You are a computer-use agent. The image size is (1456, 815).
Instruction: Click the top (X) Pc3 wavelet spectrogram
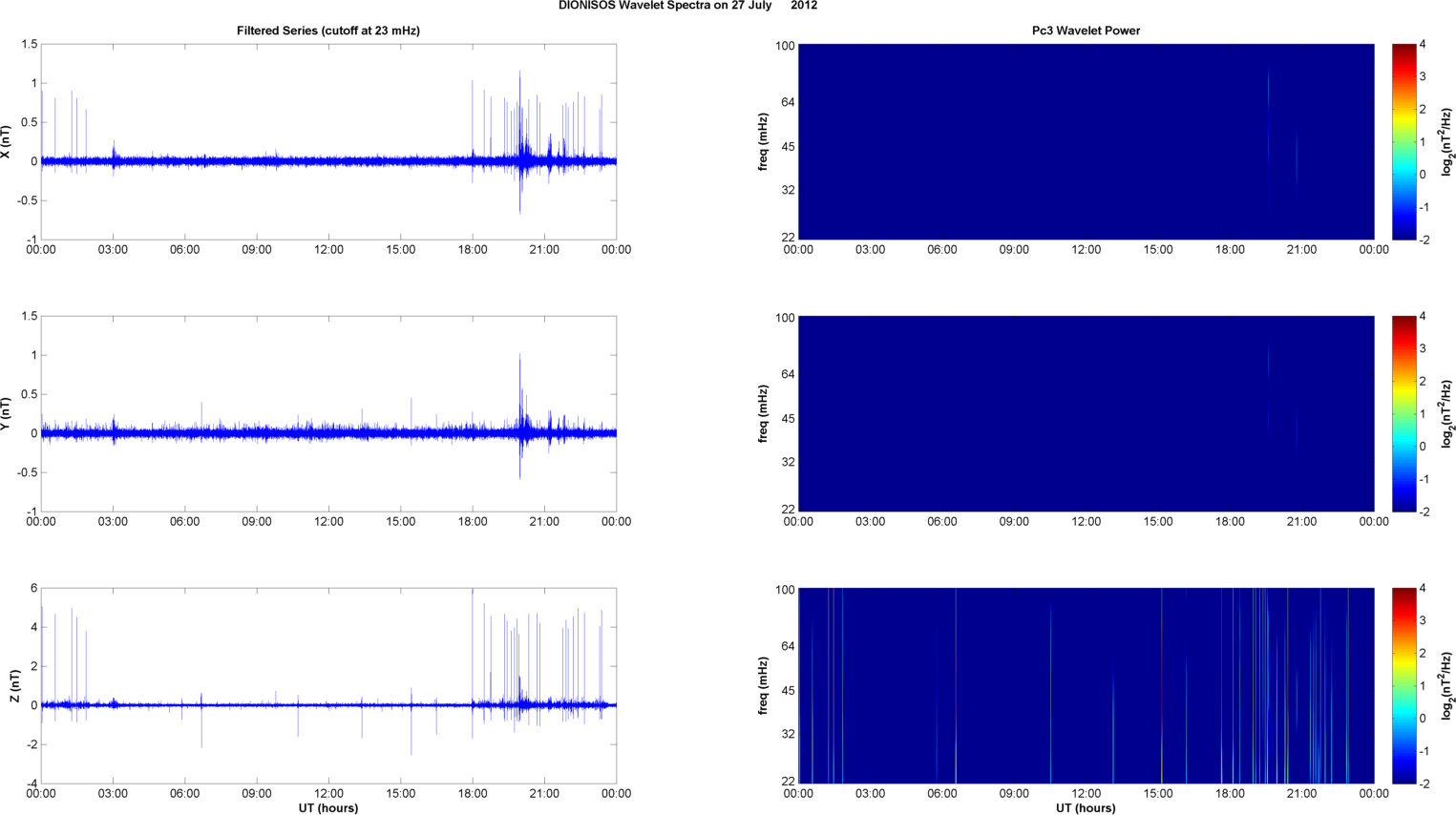1086,142
